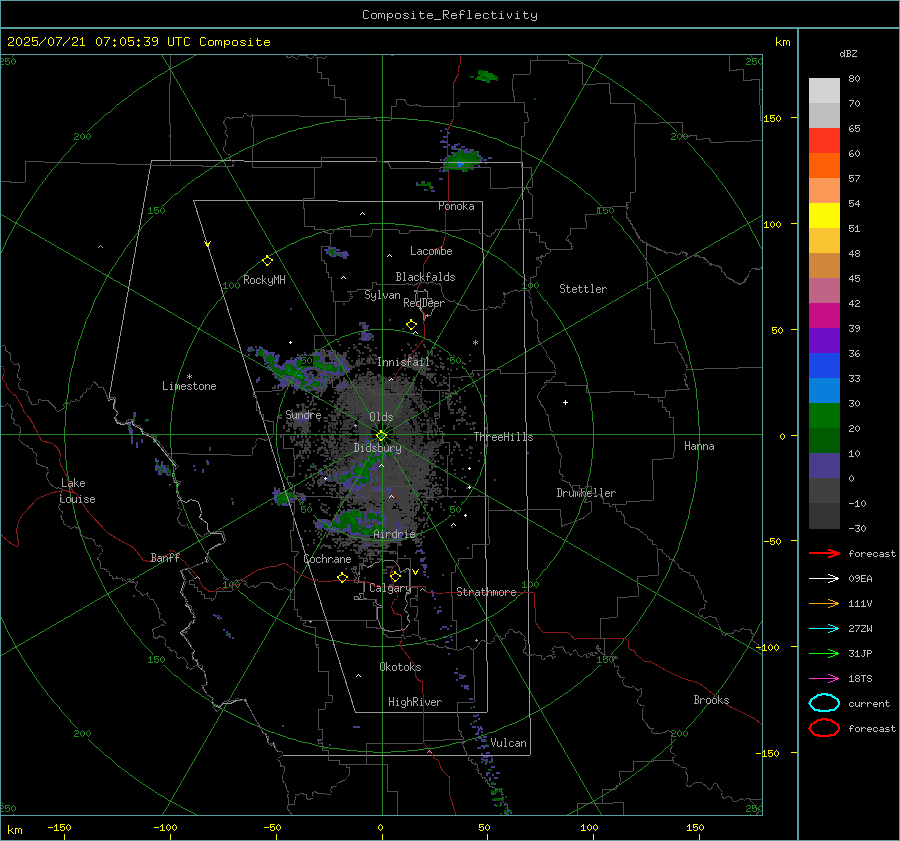This screenshot has height=841, width=900.
Task: Click the Cochrane label
Action: click(x=327, y=559)
